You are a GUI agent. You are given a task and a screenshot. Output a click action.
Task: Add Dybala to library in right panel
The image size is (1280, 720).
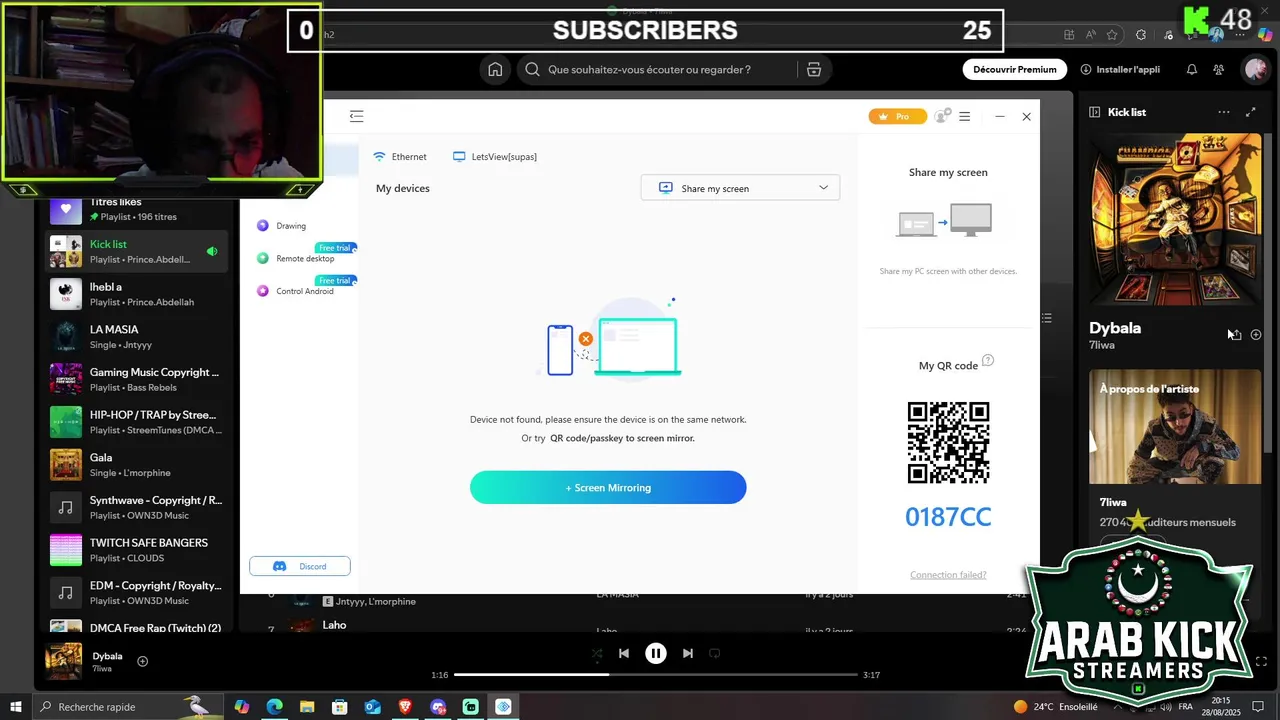[1256, 335]
